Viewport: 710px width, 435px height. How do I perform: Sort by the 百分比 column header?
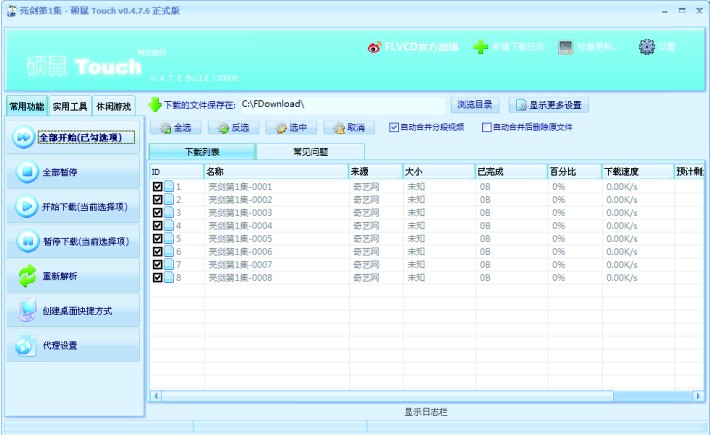click(x=575, y=172)
